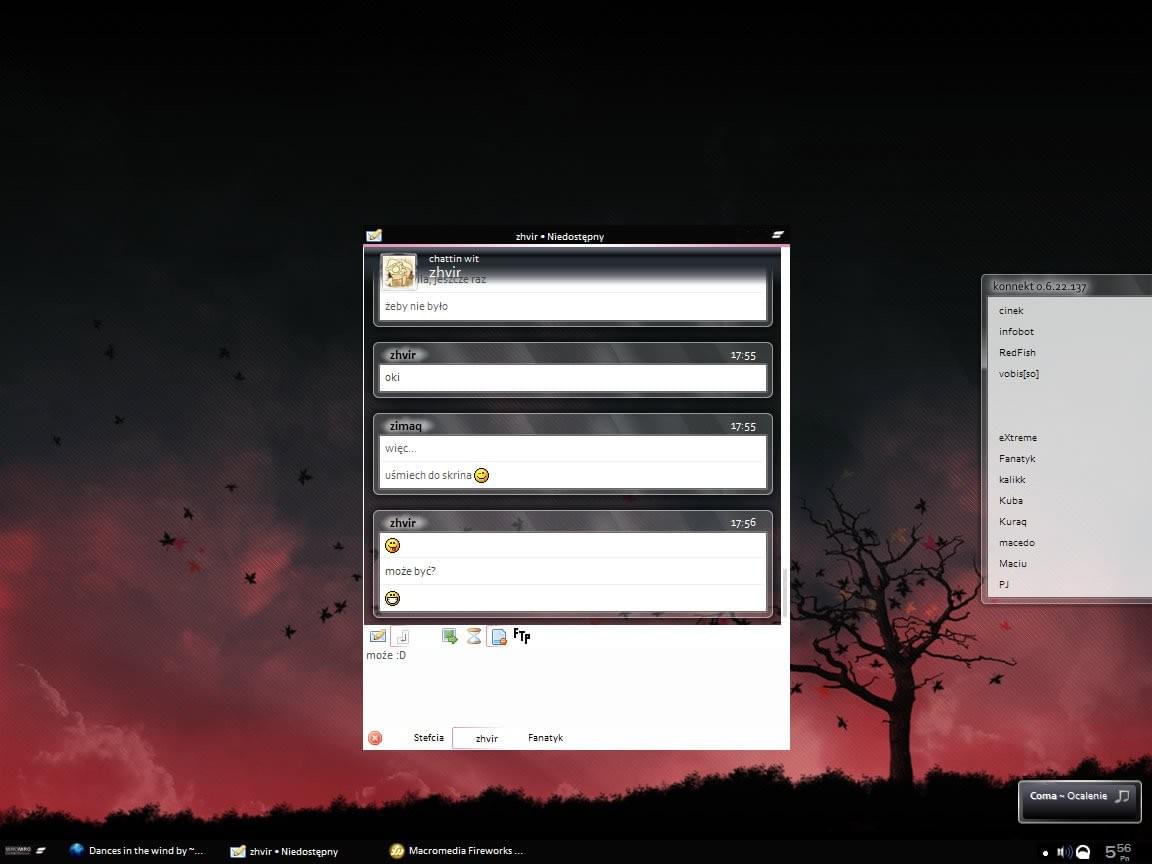The height and width of the screenshot is (864, 1152).
Task: Click the green arrow image icon
Action: 450,636
